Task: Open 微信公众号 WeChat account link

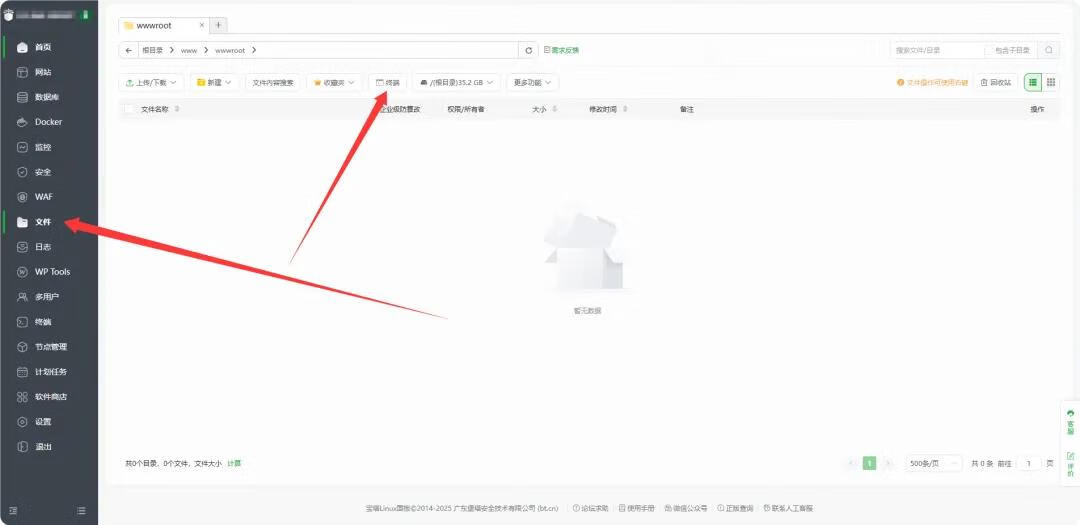Action: [x=686, y=508]
